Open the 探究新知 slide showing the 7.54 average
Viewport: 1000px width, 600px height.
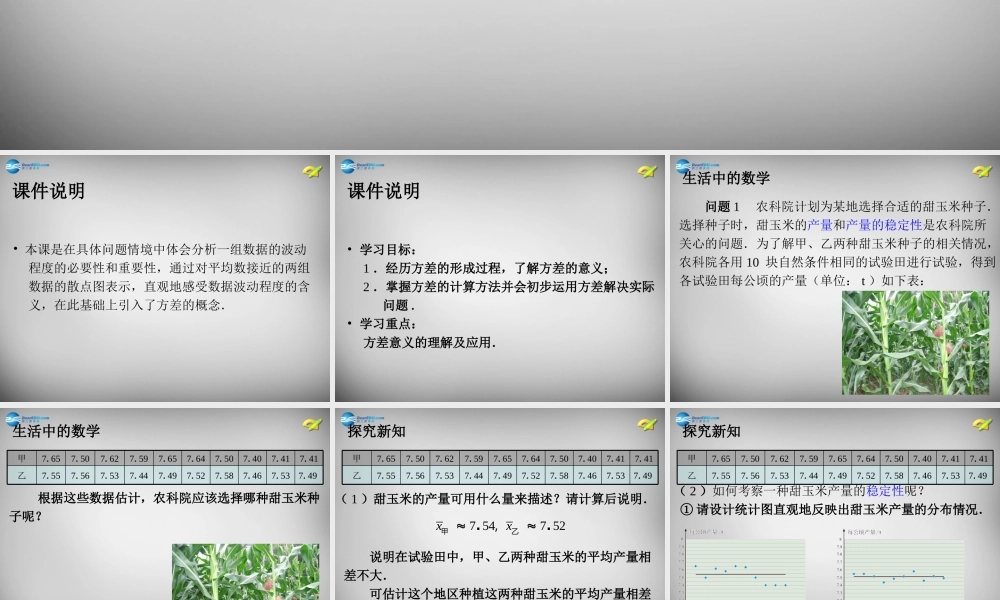[x=499, y=504]
